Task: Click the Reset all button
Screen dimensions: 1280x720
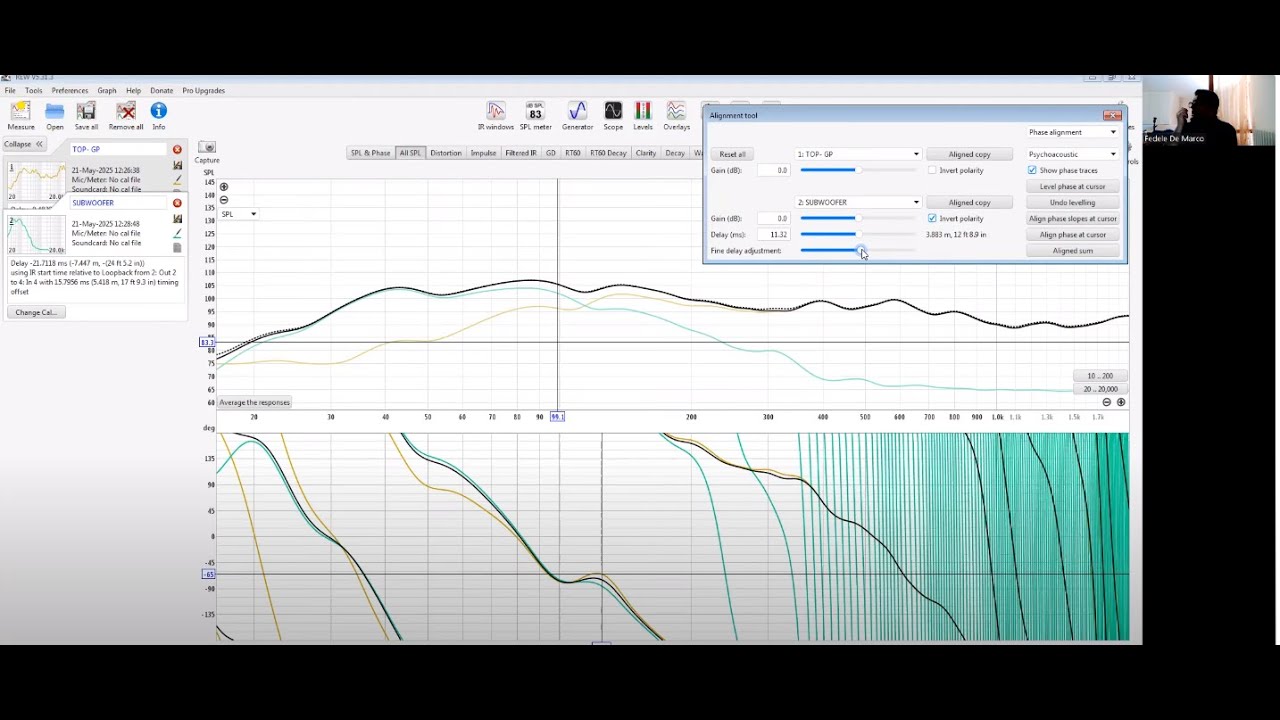Action: click(x=733, y=154)
